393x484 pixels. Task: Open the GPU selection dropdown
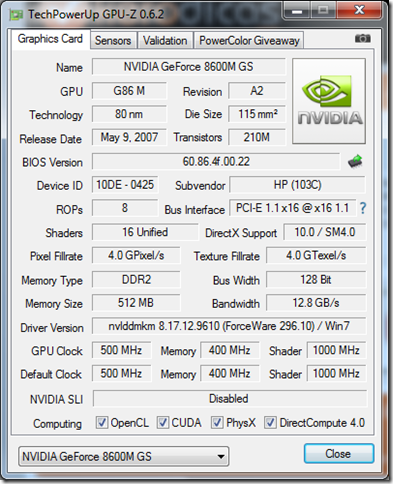click(x=124, y=456)
